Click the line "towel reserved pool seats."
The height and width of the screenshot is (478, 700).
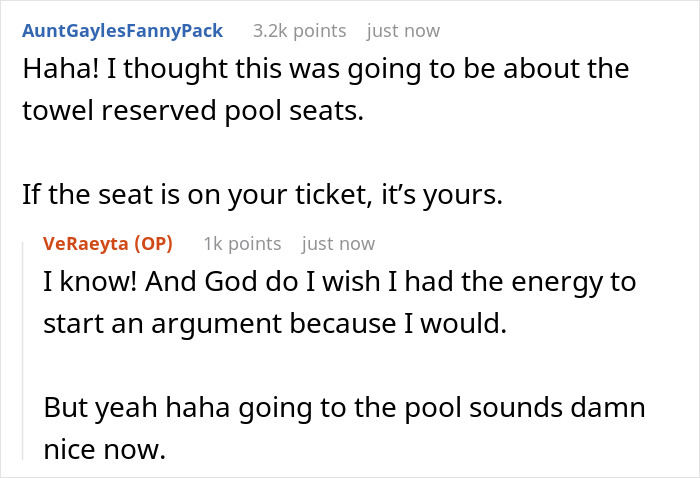tap(193, 112)
